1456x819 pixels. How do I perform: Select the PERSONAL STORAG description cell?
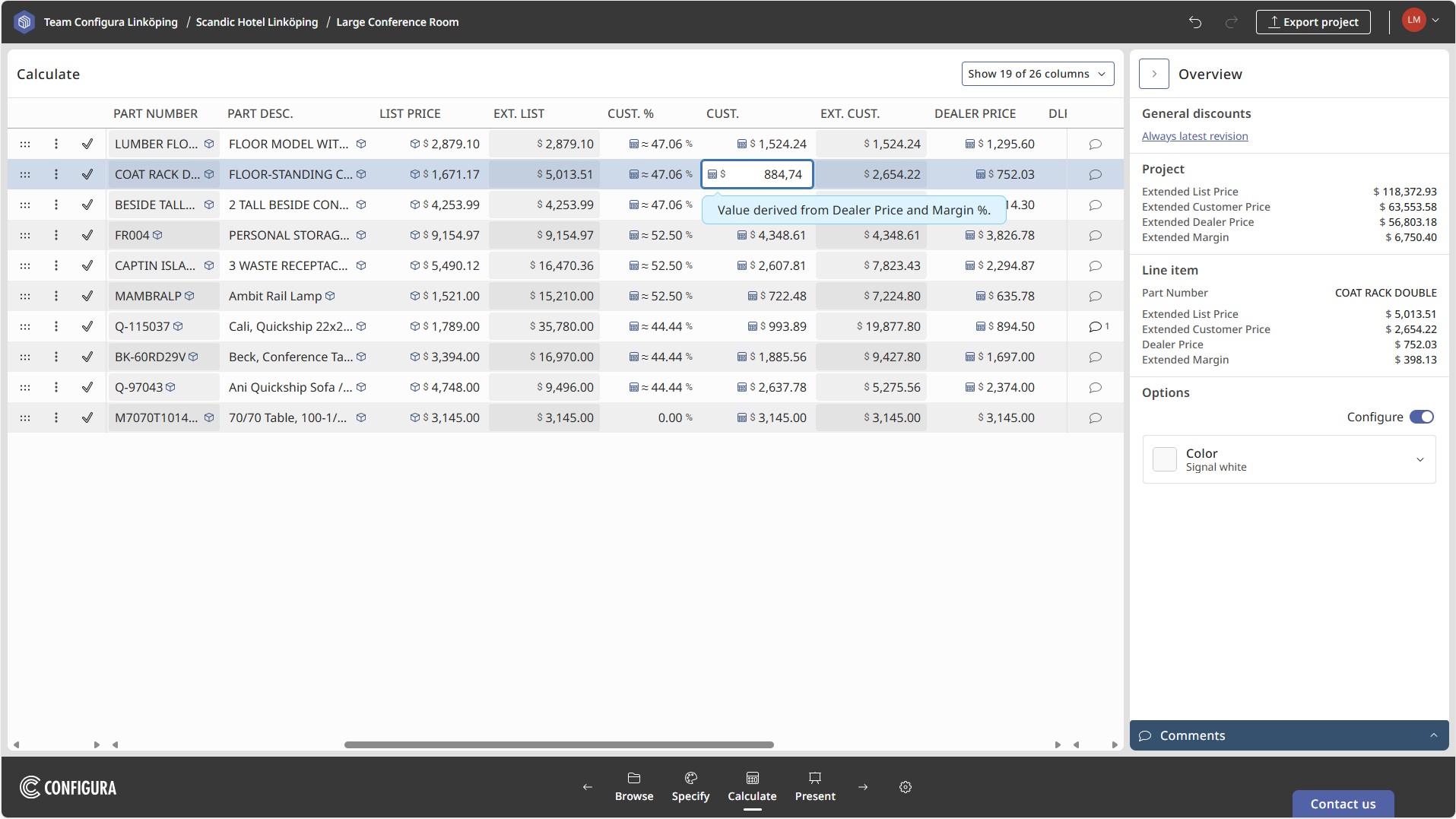(x=297, y=235)
